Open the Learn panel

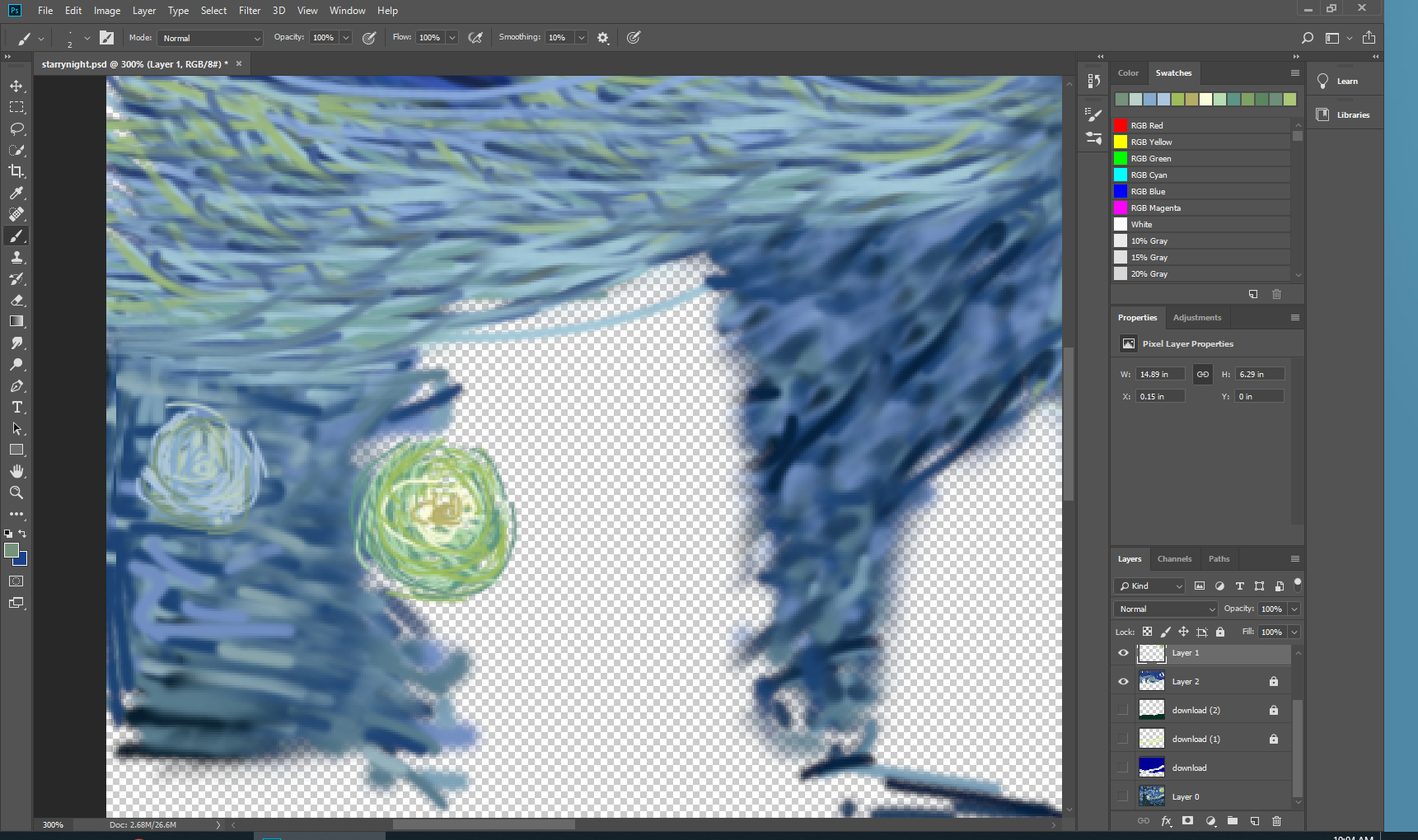1347,82
